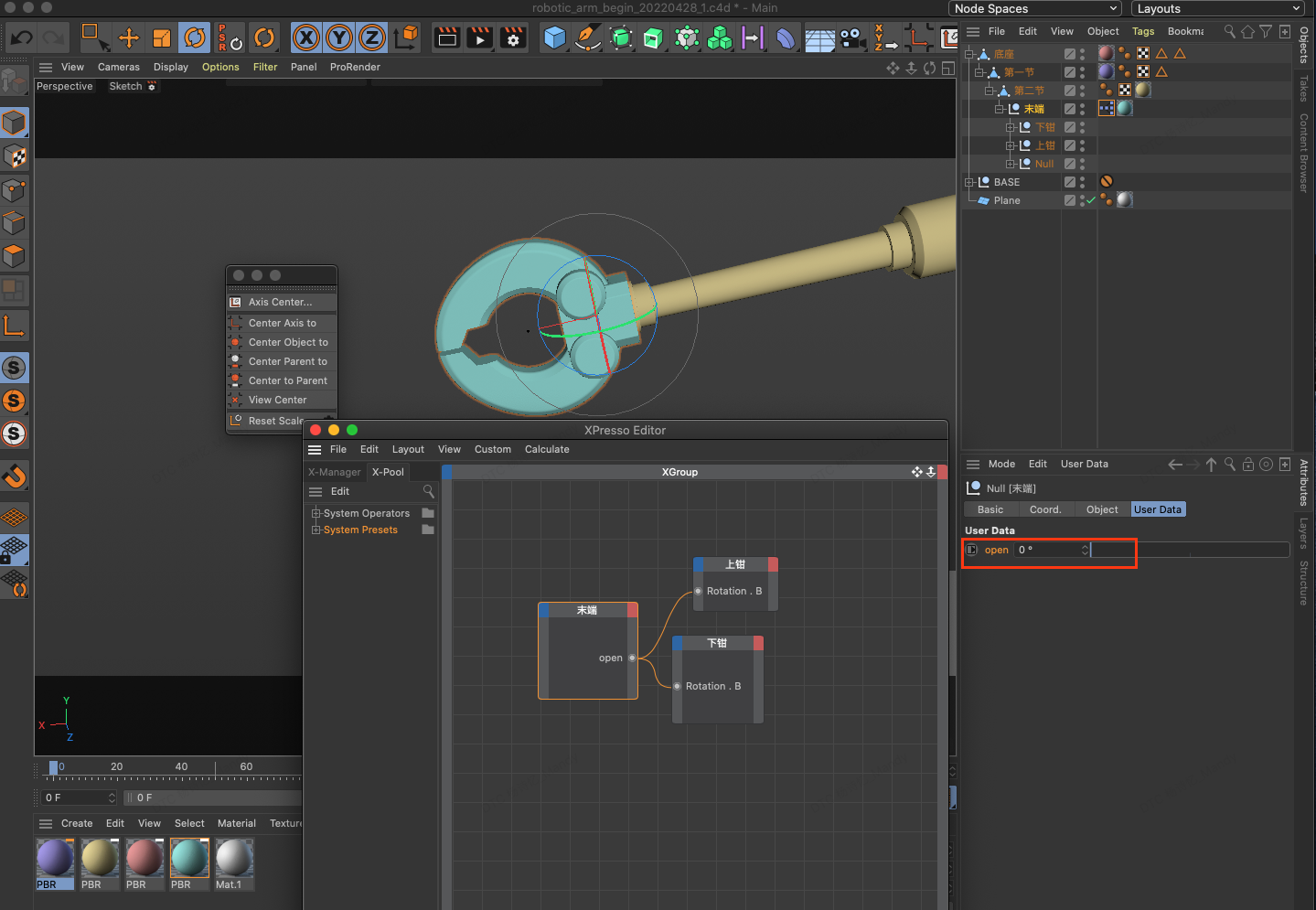Image resolution: width=1316 pixels, height=910 pixels.
Task: Expand the 下钳 tree node
Action: pos(1011,127)
